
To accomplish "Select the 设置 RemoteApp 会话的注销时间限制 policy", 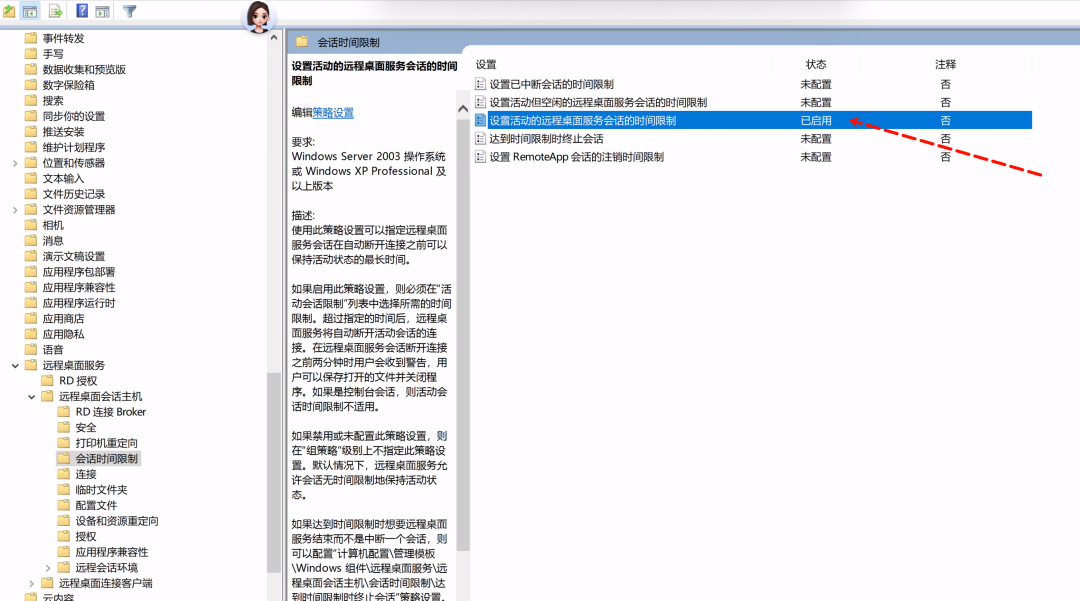I will [577, 157].
